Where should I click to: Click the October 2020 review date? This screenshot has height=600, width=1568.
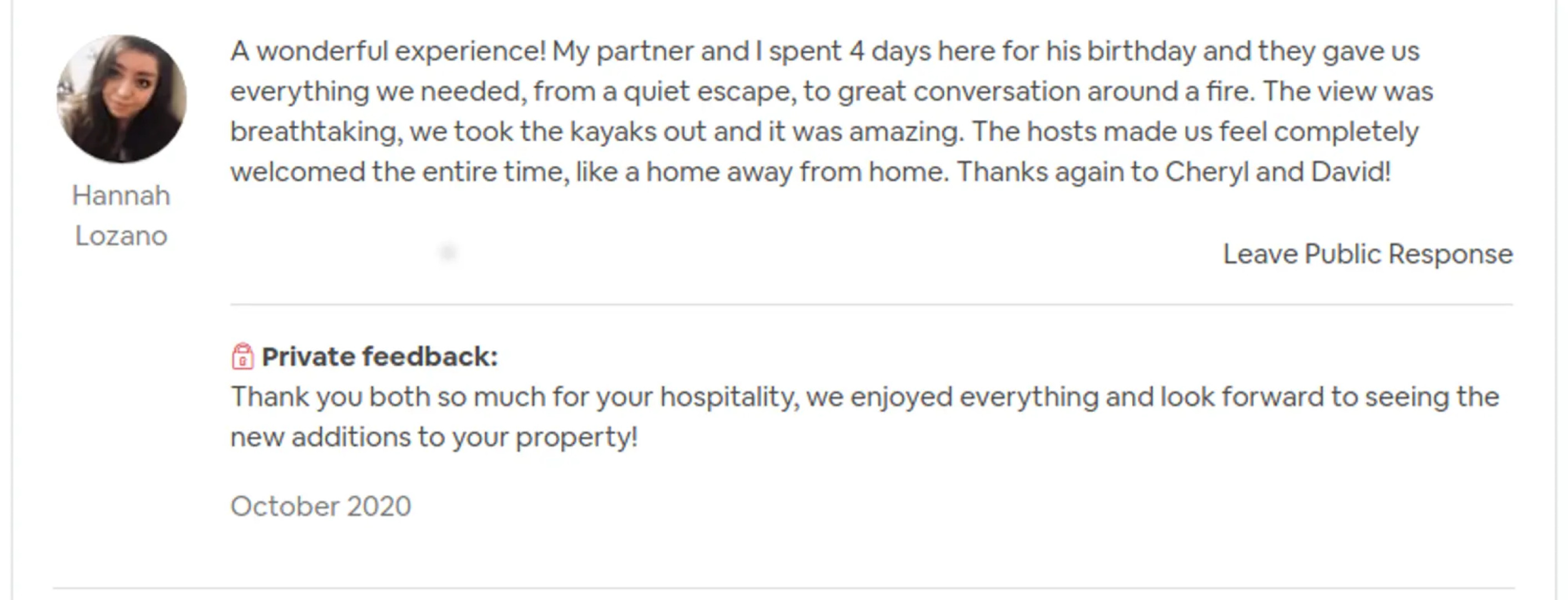pos(321,506)
